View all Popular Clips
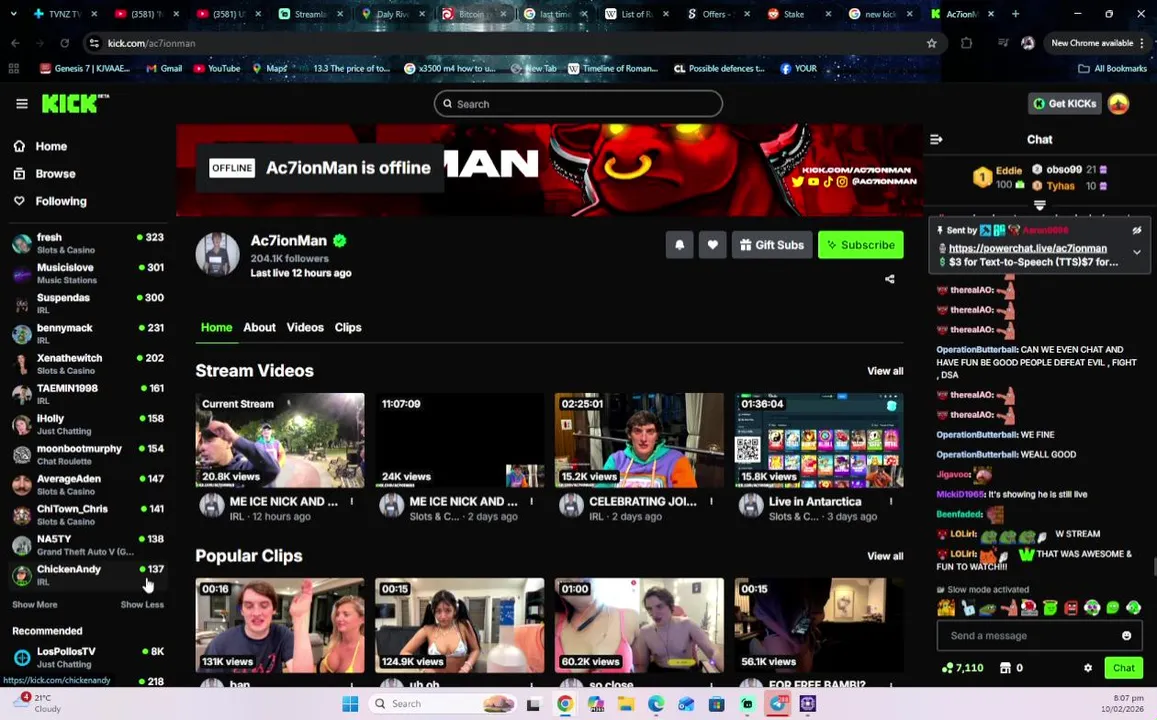Screen dimensions: 1157x720 point(885,556)
